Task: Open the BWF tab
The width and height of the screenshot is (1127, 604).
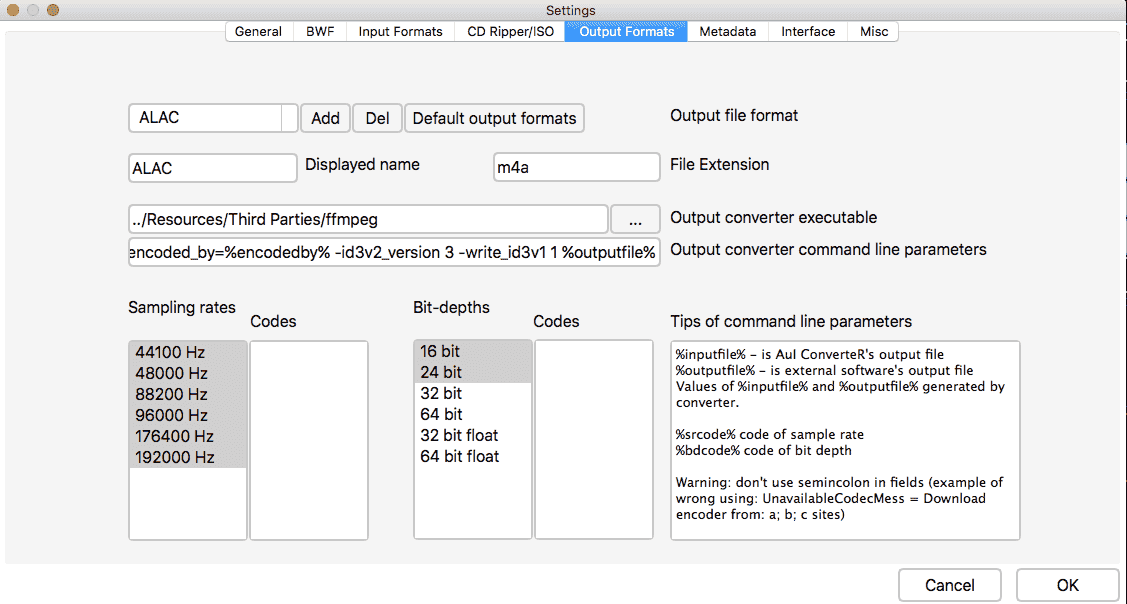Action: pos(319,32)
